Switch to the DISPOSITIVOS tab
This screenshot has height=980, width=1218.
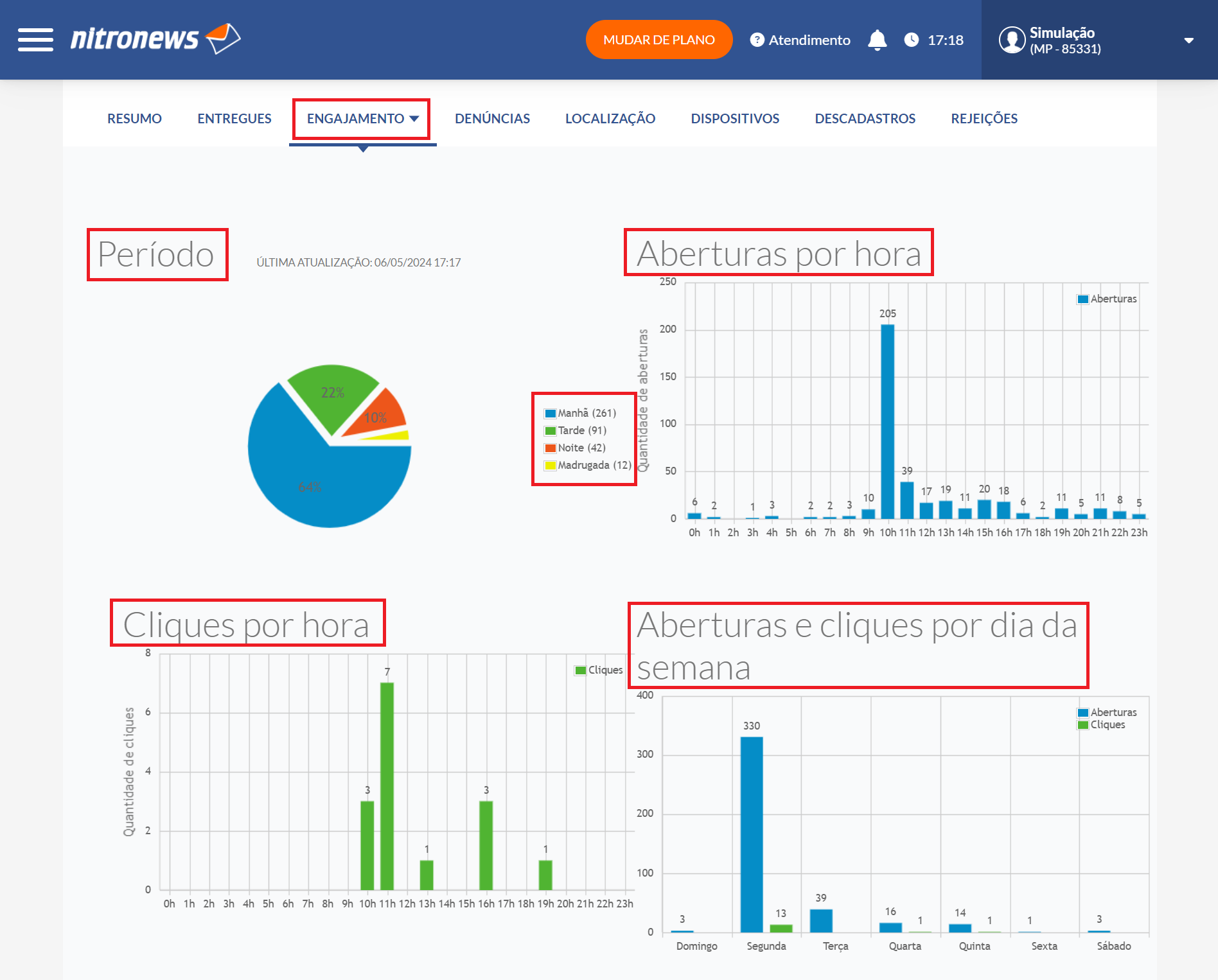tap(735, 118)
